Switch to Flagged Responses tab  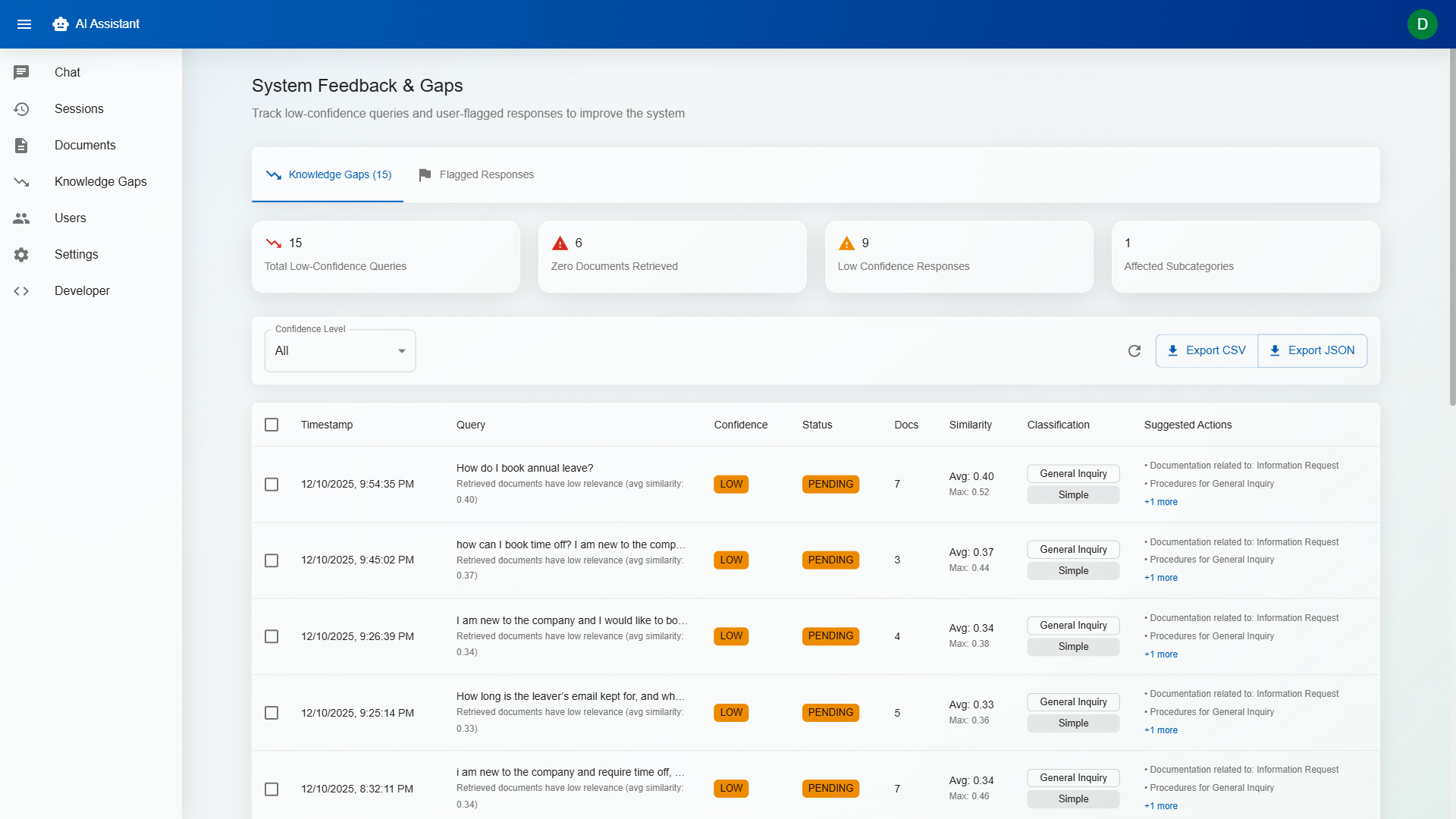476,174
